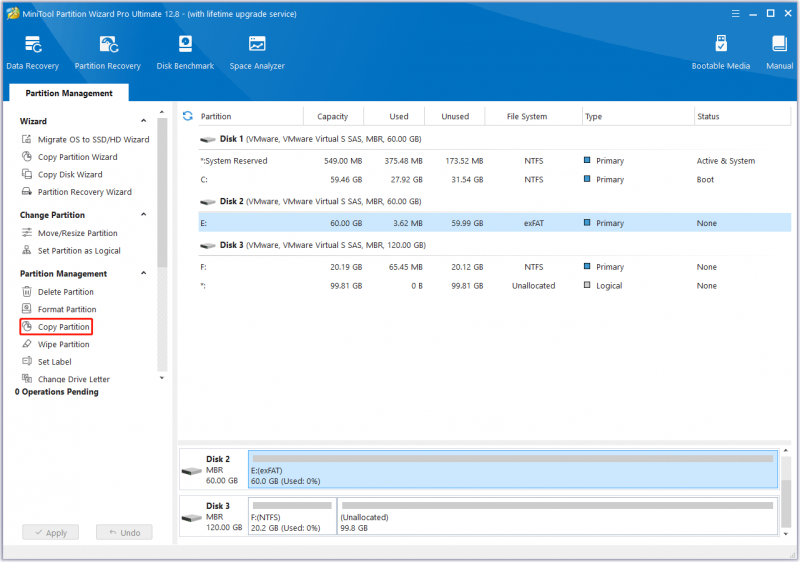Select the E: exFAT partition row
The image size is (800, 562).
(494, 223)
